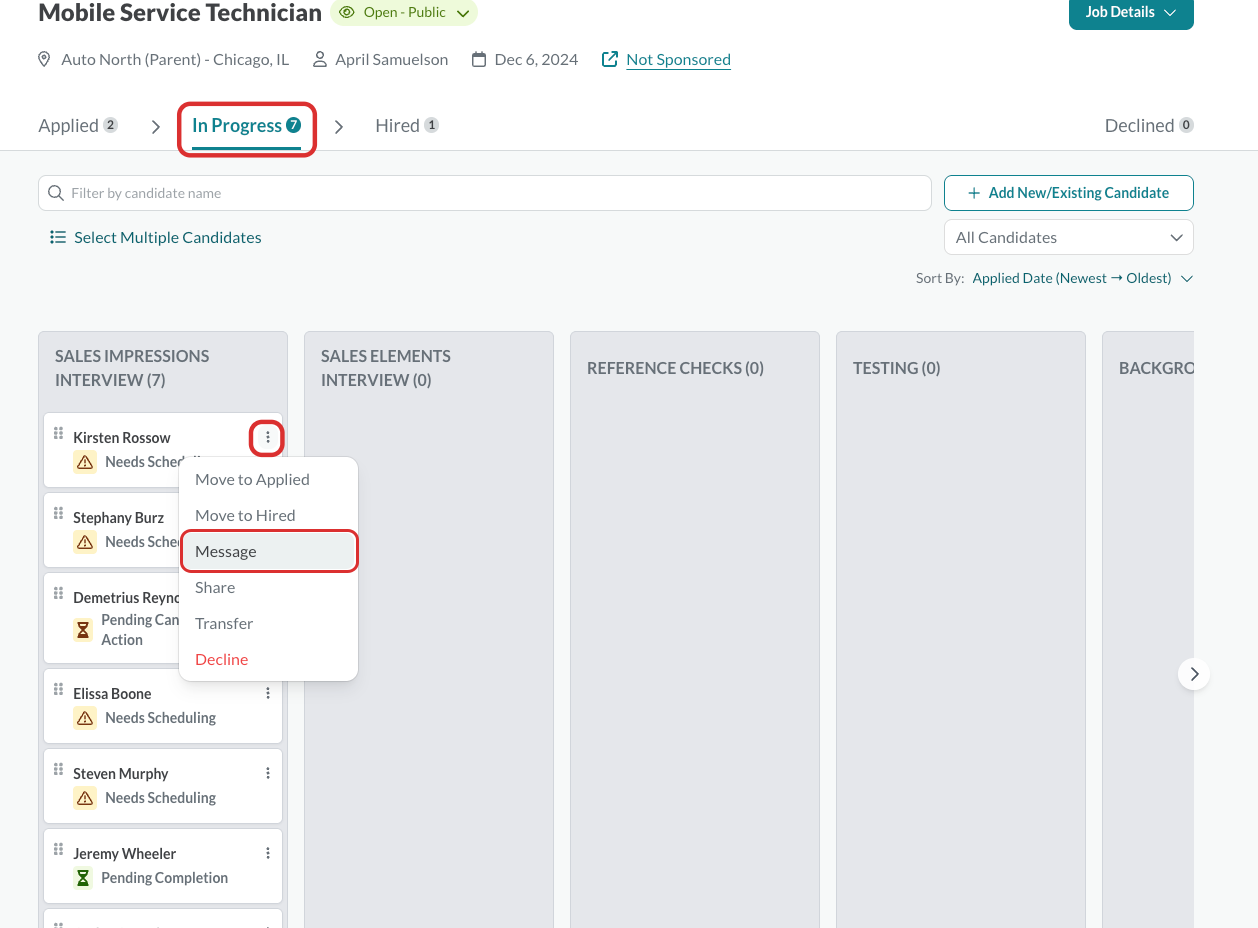Click the warning icon on Kirsten Rossow's card

[x=85, y=462]
